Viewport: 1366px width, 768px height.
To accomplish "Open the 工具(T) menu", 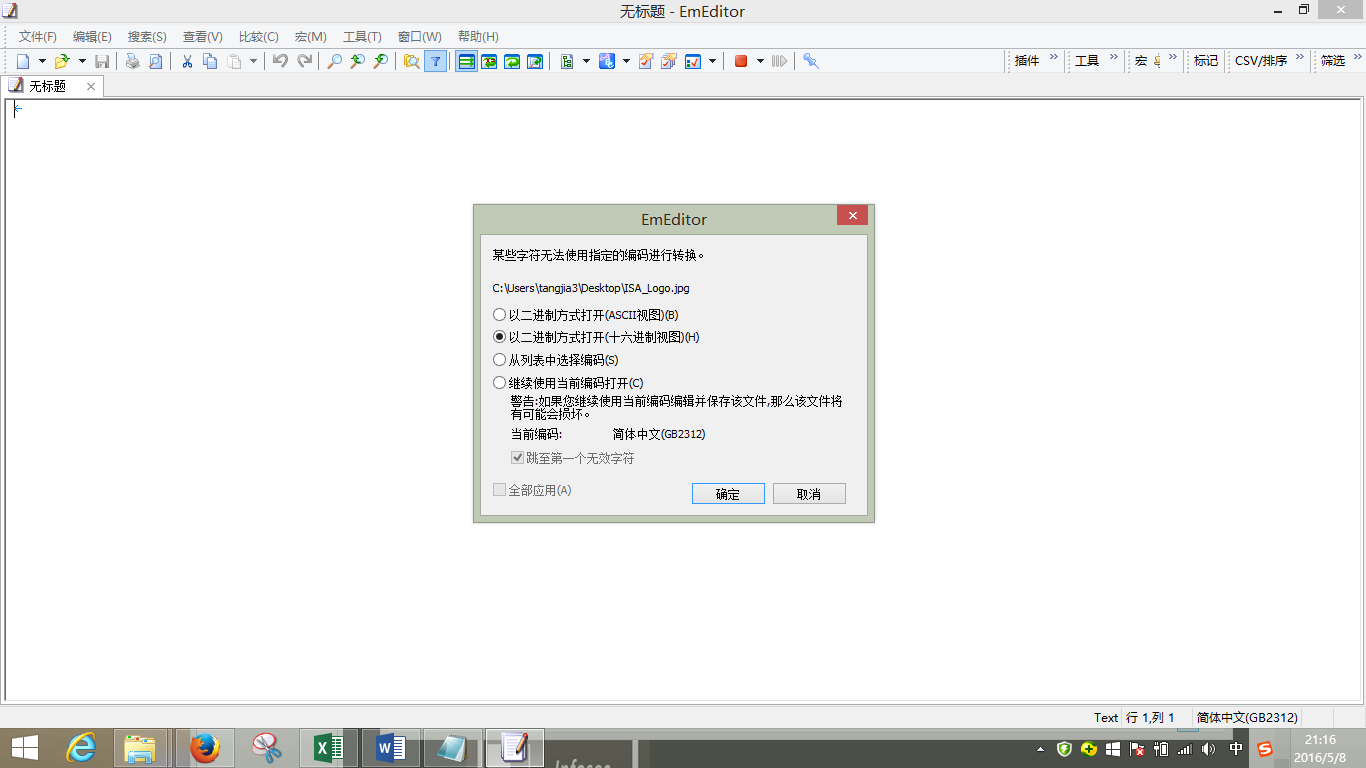I will (362, 36).
